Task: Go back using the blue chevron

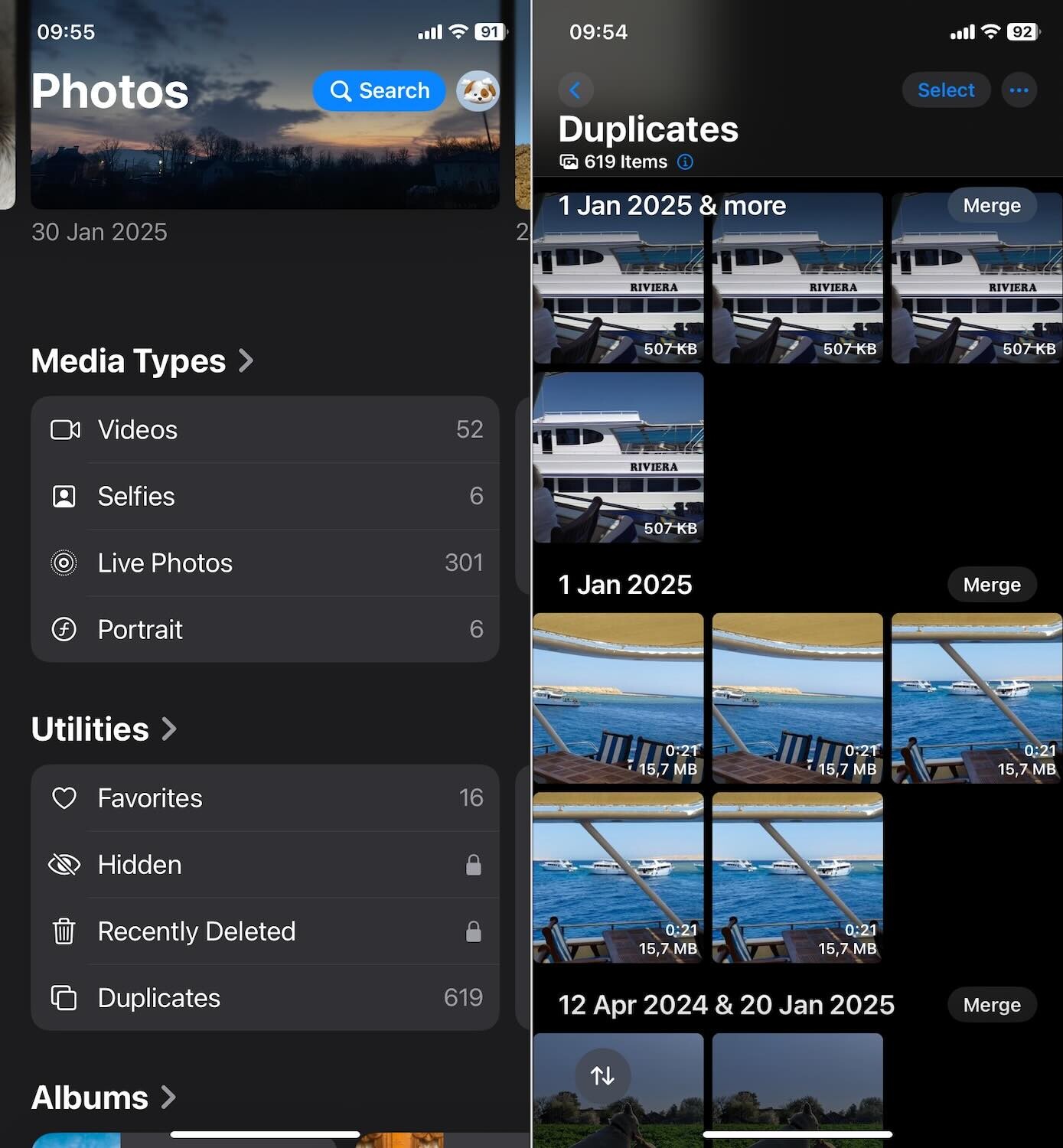Action: [x=576, y=90]
